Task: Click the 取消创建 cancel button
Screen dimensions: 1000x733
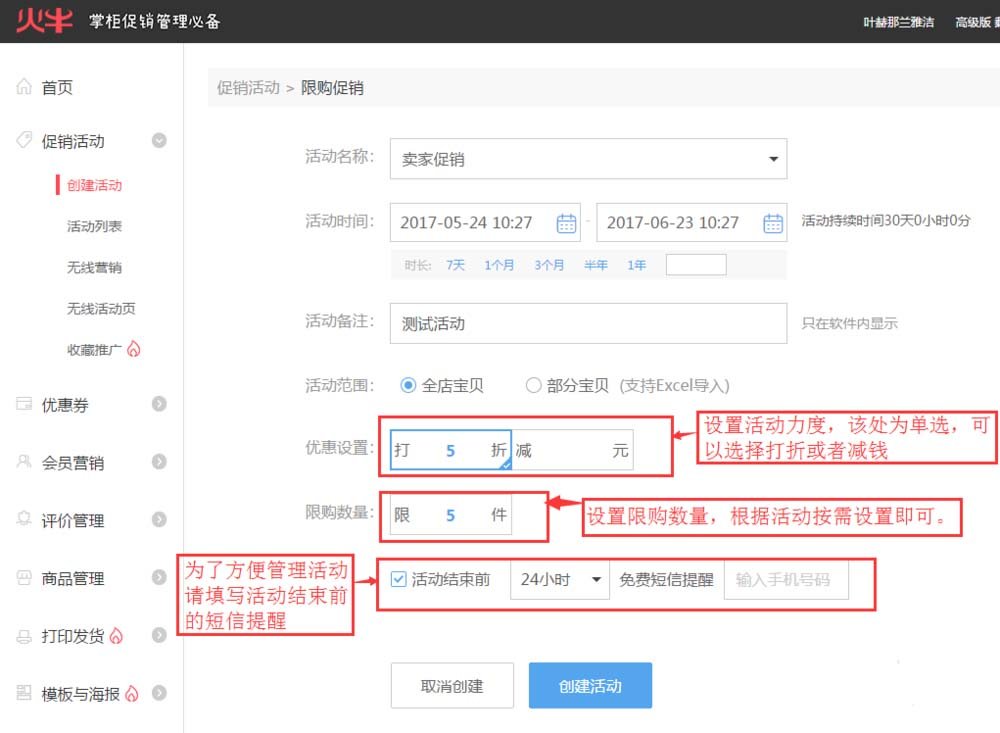Action: point(452,685)
